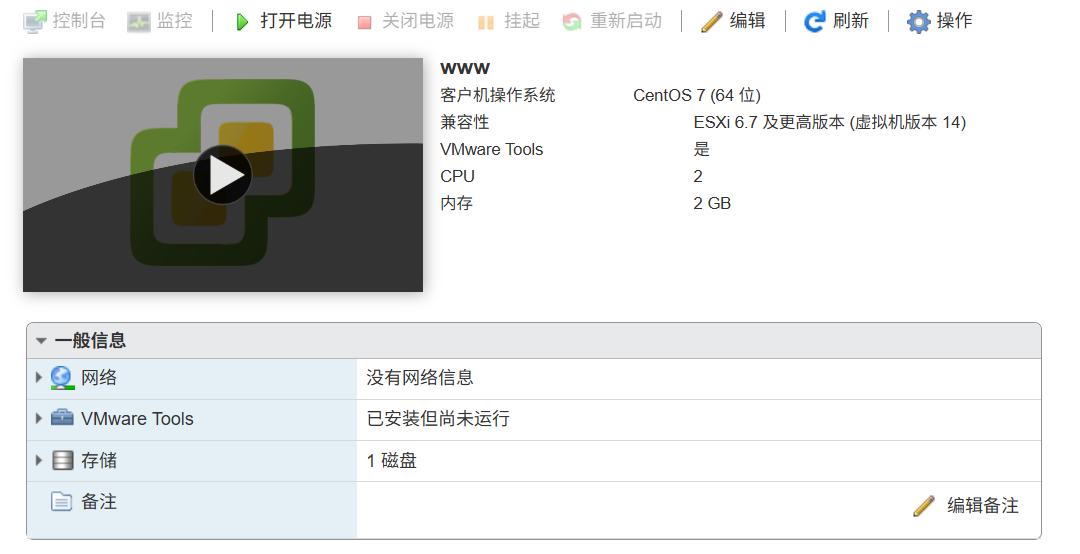Click the disk icon in the 存储 row
Image resolution: width=1080 pixels, height=554 pixels.
[x=63, y=460]
